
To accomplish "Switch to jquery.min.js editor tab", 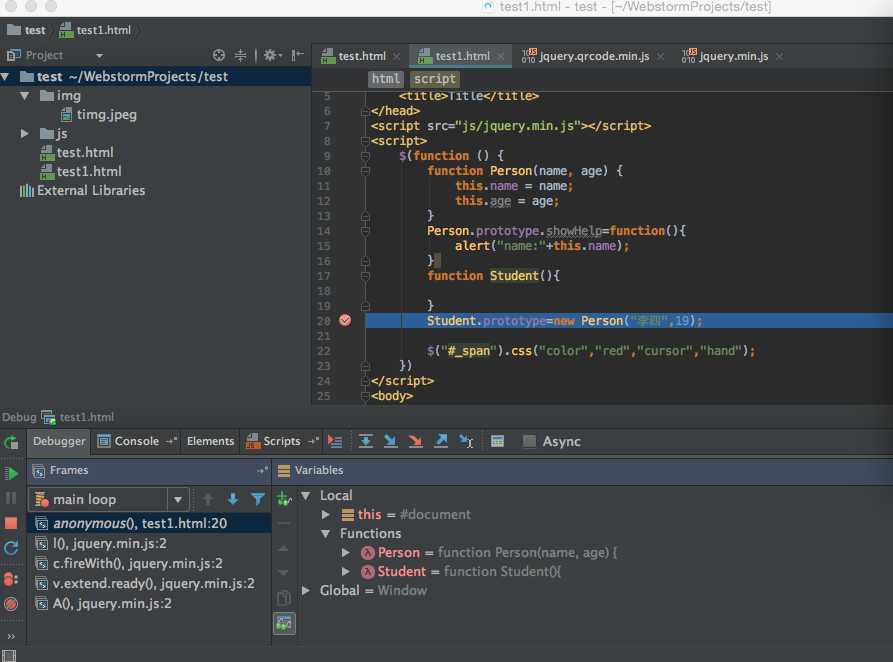I will [x=732, y=56].
